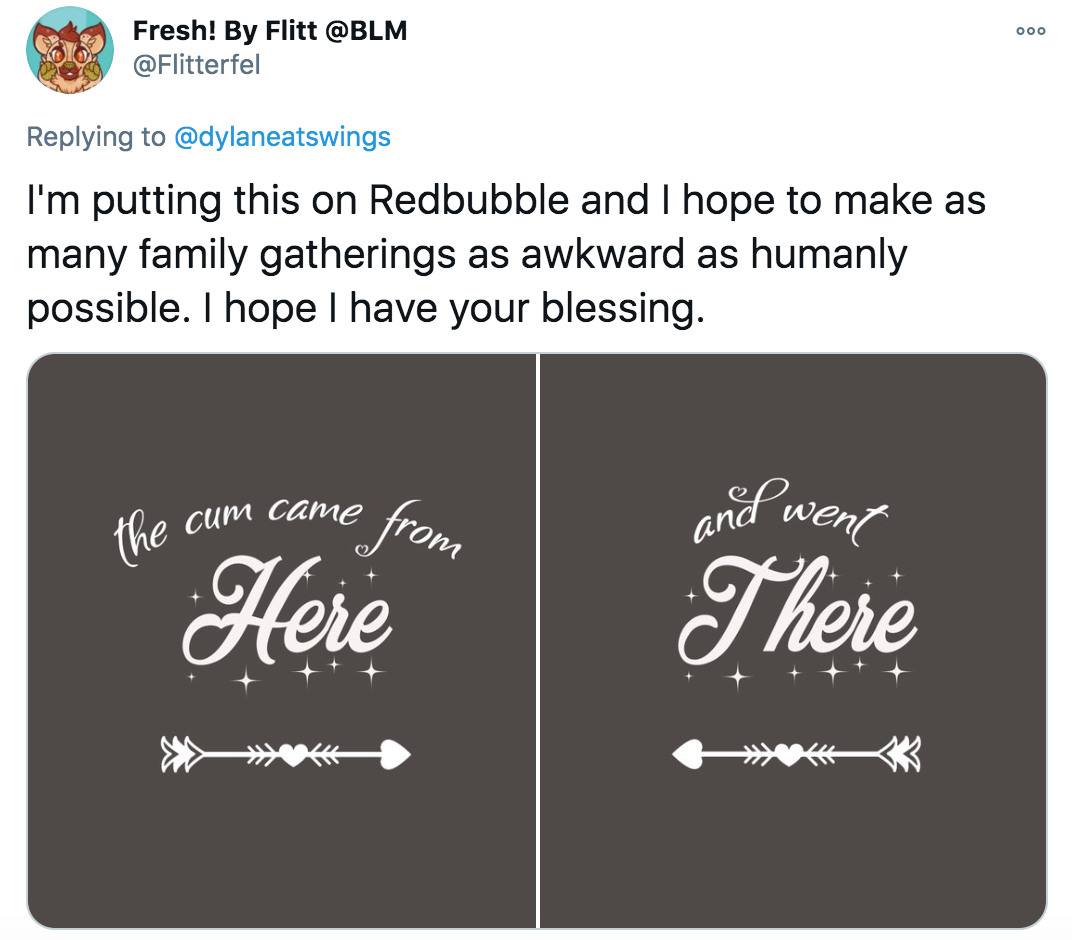Open the "Fresh! By Flitt @BLM" display name

tap(270, 30)
